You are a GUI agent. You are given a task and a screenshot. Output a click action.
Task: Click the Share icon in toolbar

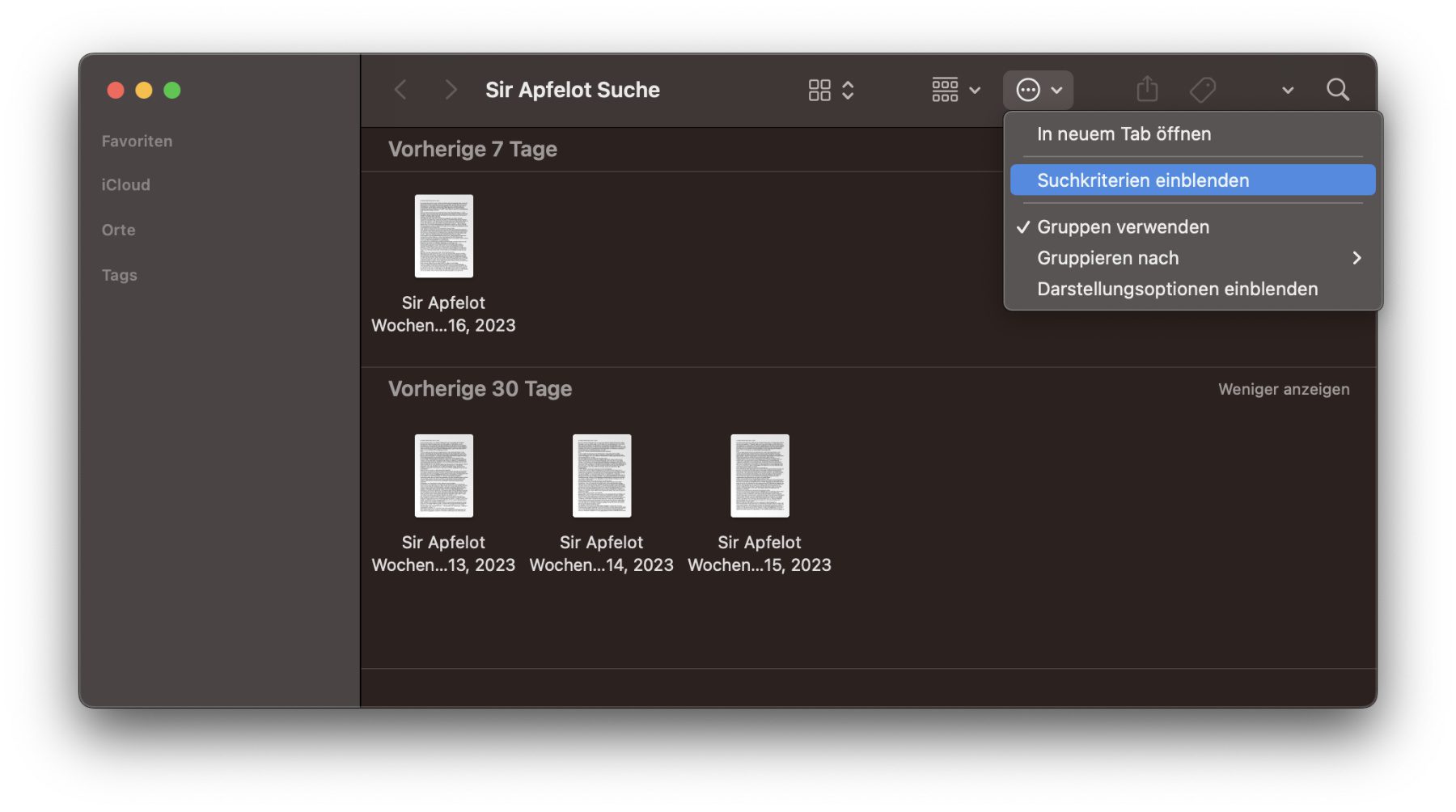point(1147,90)
